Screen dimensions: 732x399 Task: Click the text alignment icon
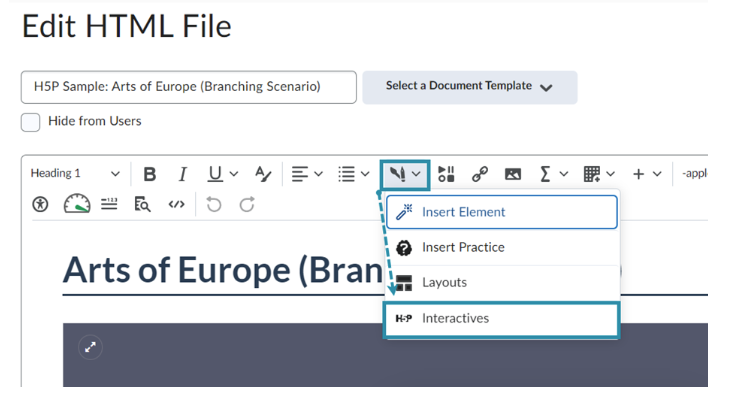300,174
